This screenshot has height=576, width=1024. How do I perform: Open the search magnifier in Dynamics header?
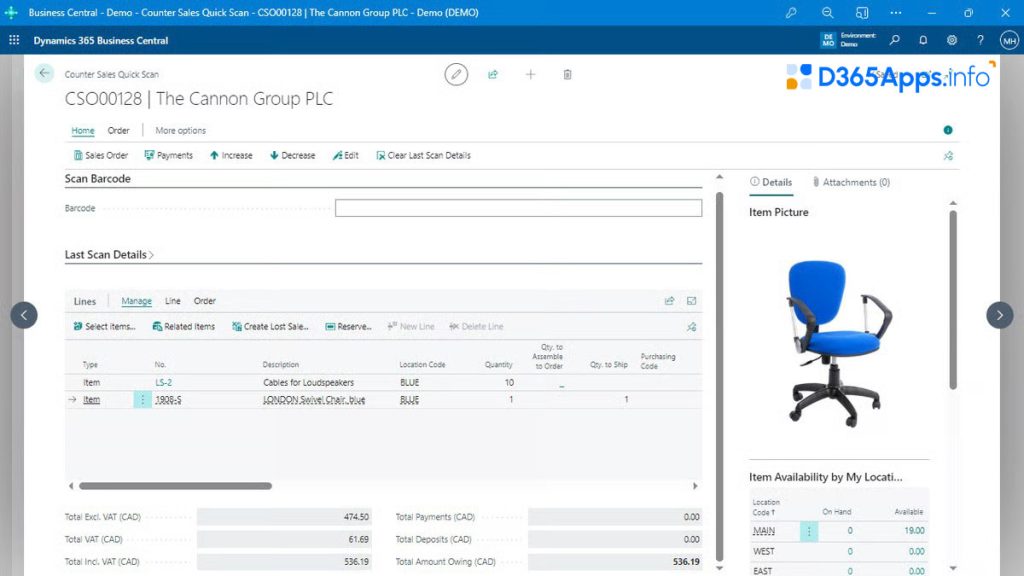tap(895, 40)
